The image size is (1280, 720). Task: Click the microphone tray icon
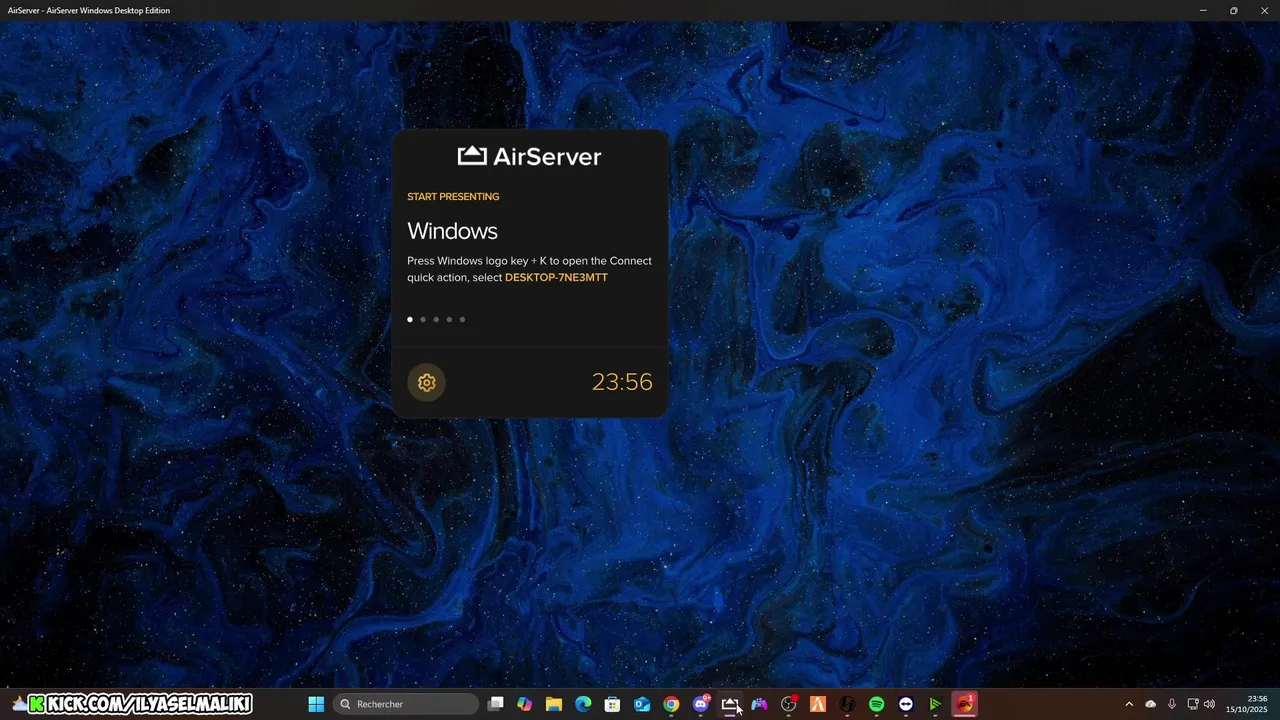1171,704
